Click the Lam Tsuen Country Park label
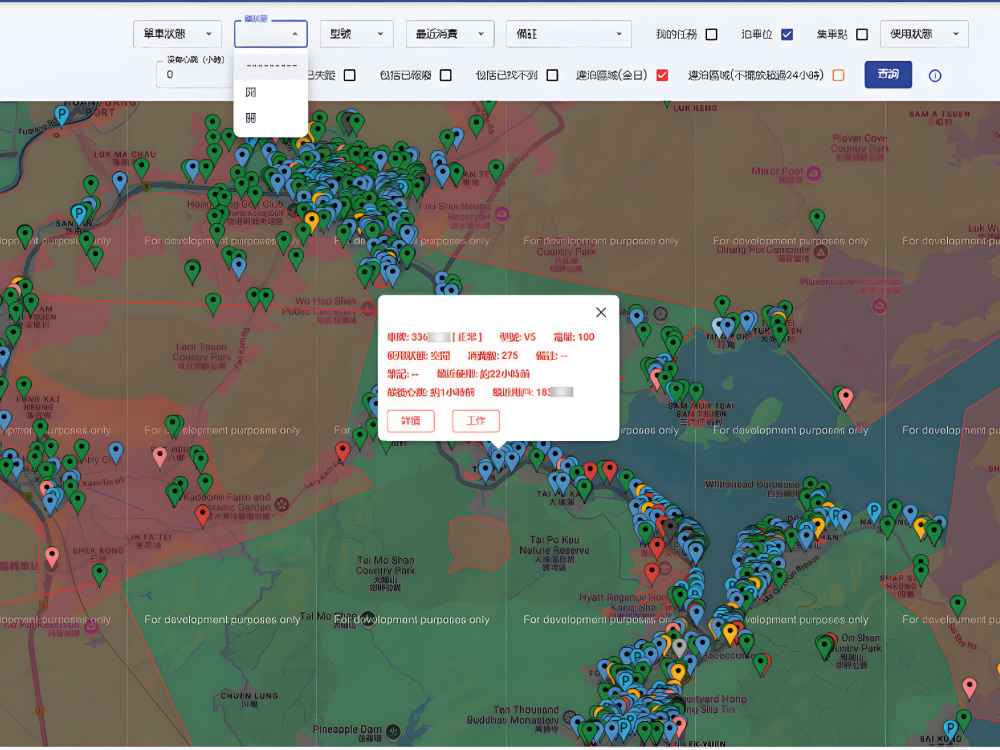 (x=202, y=355)
